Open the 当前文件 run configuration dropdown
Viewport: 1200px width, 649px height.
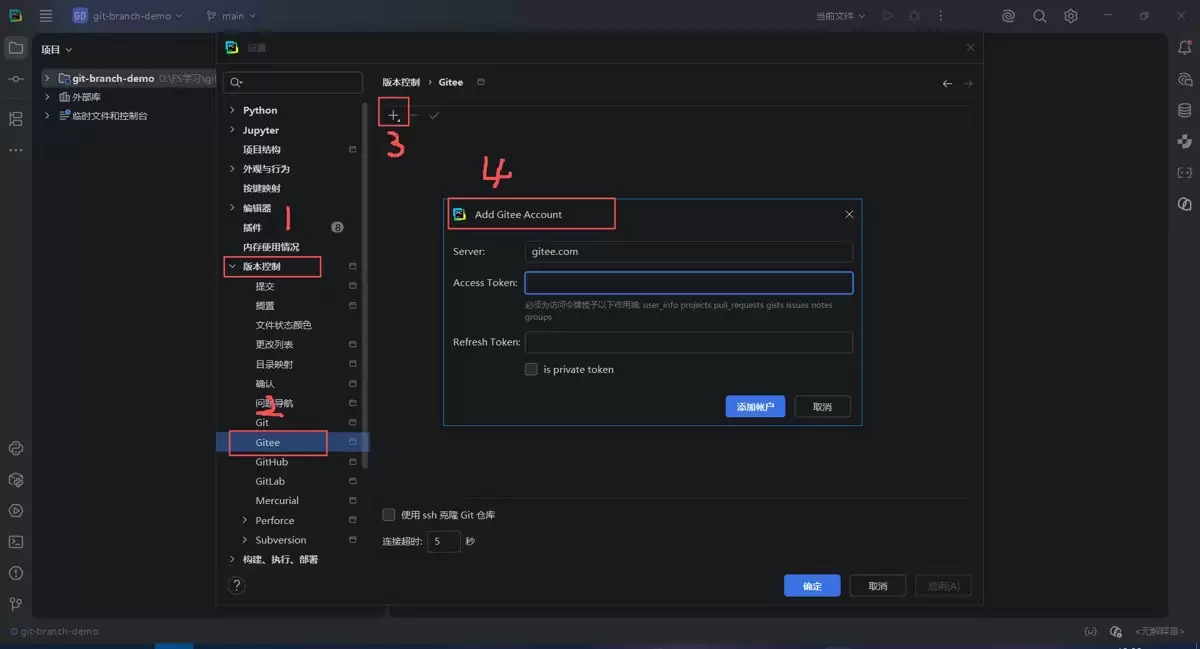840,16
